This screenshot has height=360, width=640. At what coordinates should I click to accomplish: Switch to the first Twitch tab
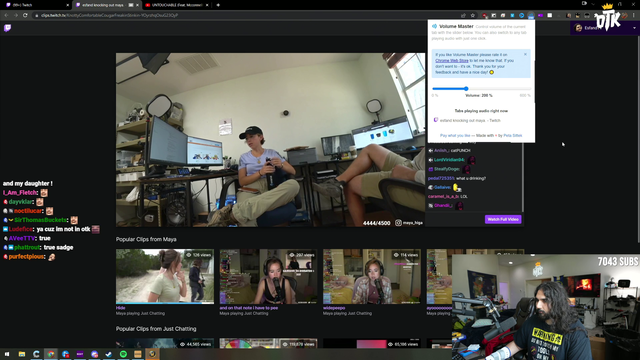coord(36,5)
